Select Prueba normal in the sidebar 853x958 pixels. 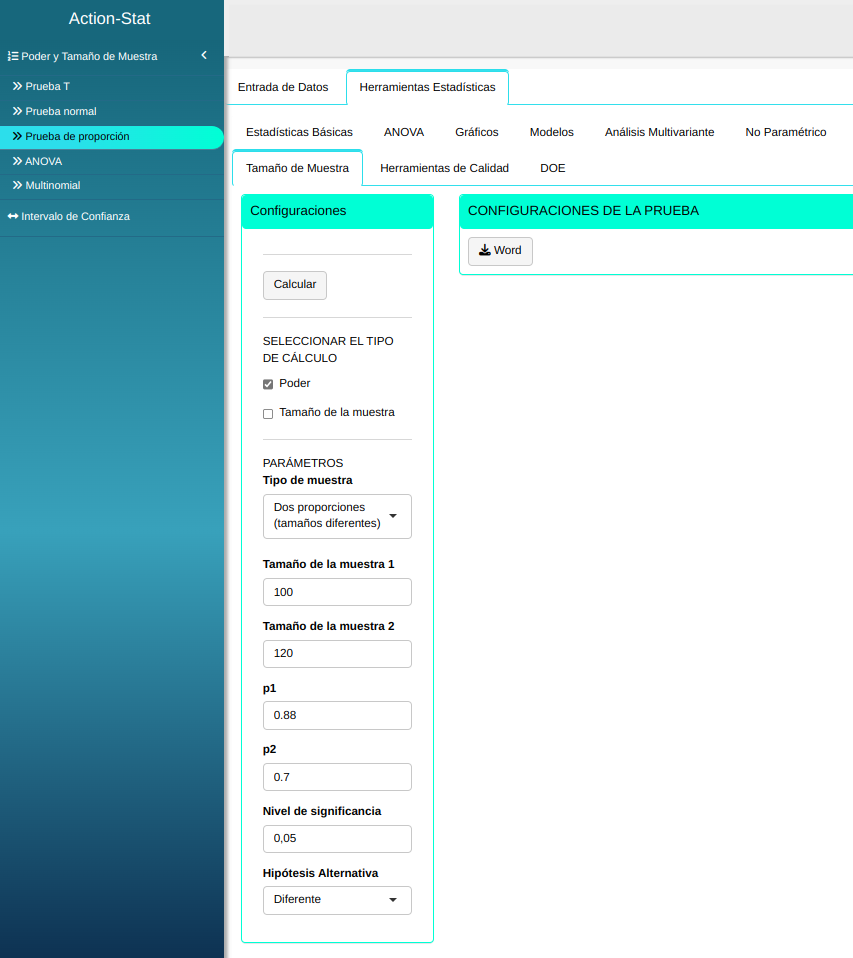(60, 111)
